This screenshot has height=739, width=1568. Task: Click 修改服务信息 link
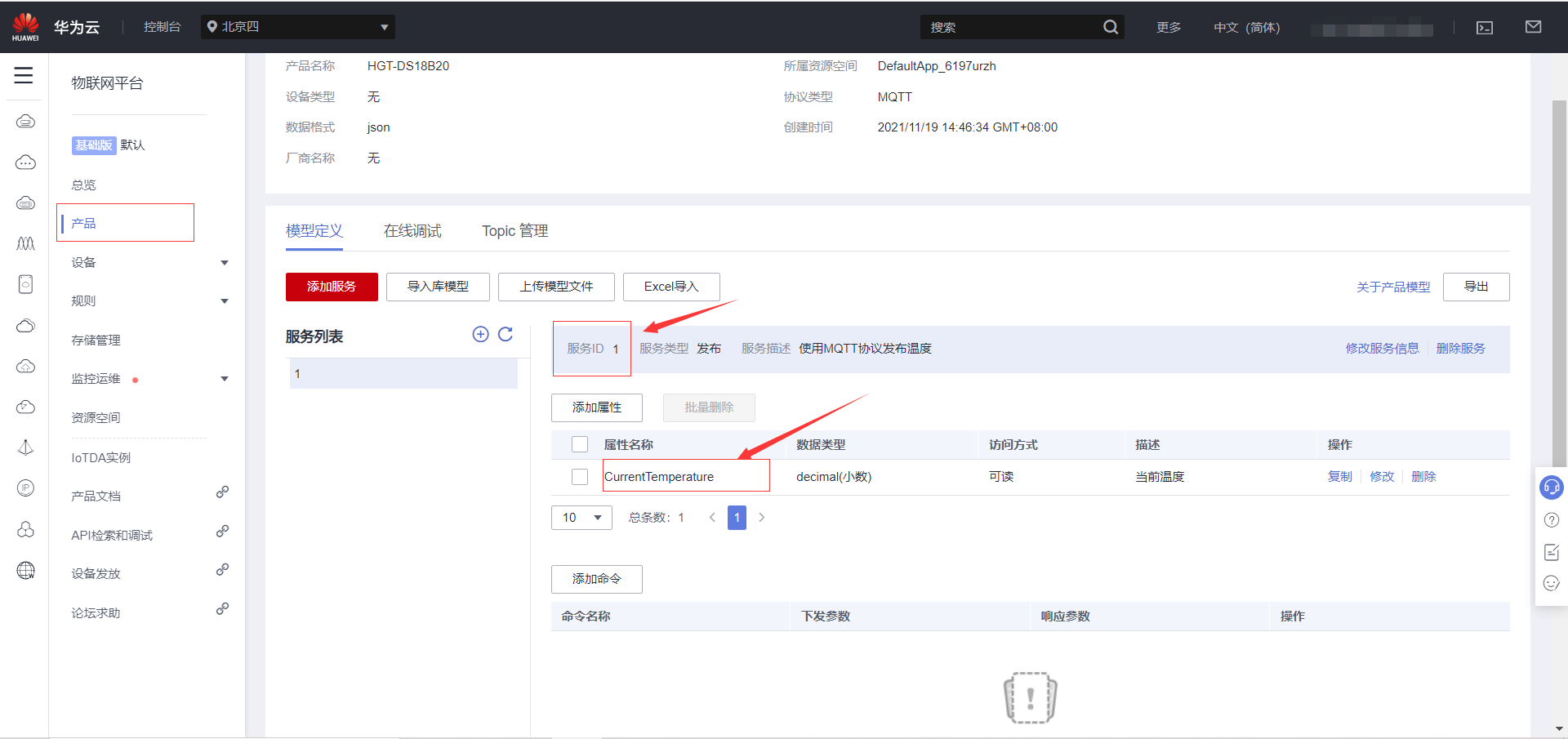click(x=1382, y=348)
